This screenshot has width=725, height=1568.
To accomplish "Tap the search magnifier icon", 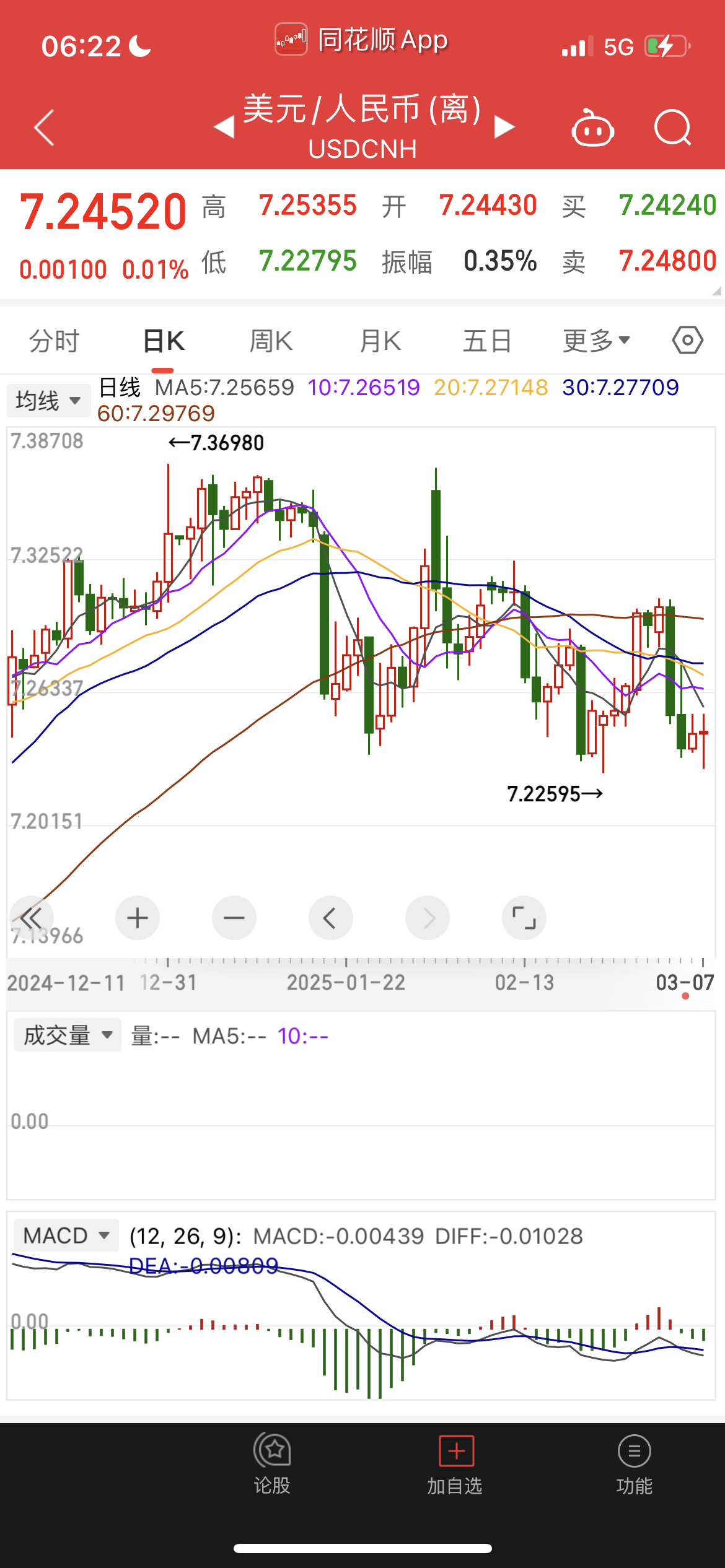I will pos(672,128).
